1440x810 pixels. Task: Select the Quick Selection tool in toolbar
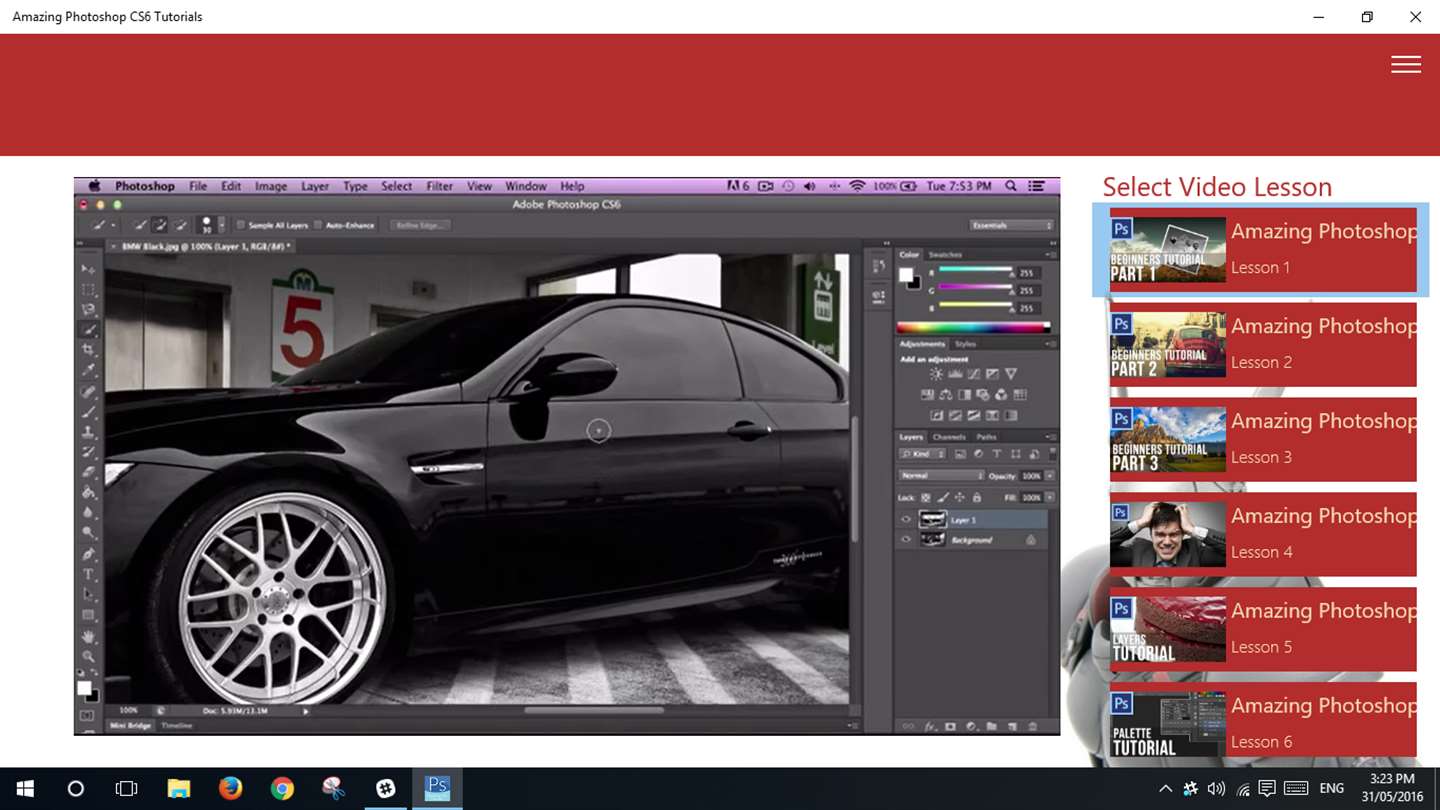89,329
